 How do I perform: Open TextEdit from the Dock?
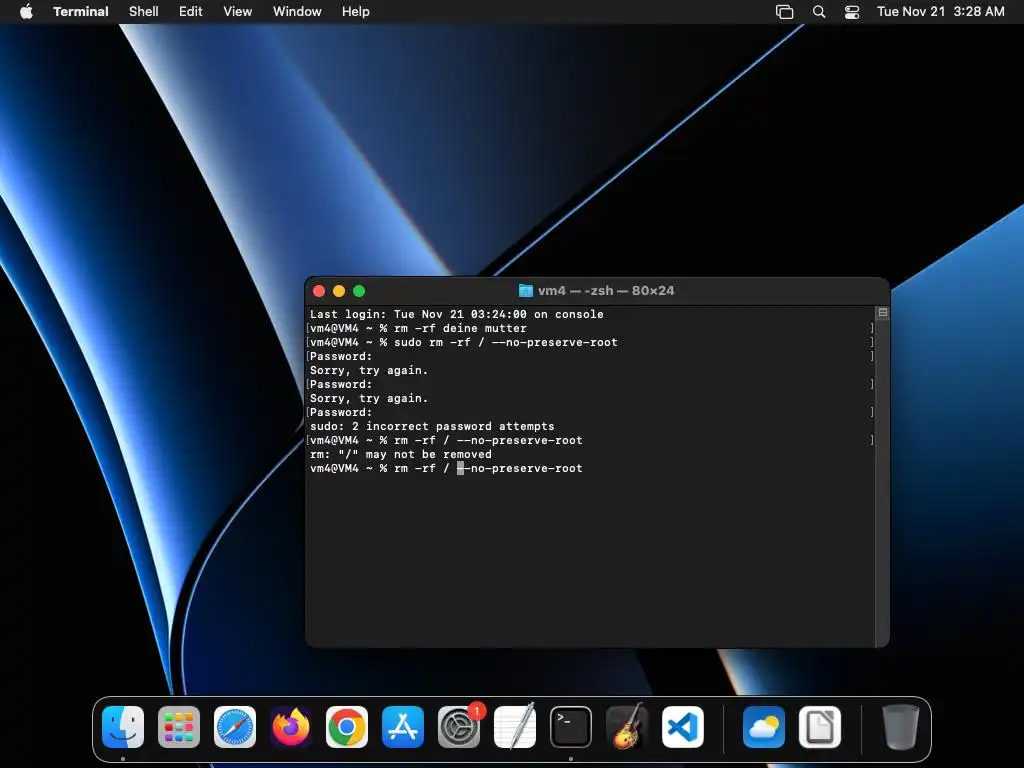point(515,727)
